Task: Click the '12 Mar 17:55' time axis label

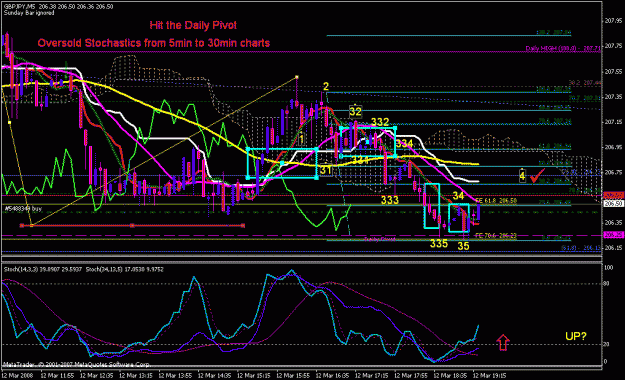Action: tap(411, 376)
